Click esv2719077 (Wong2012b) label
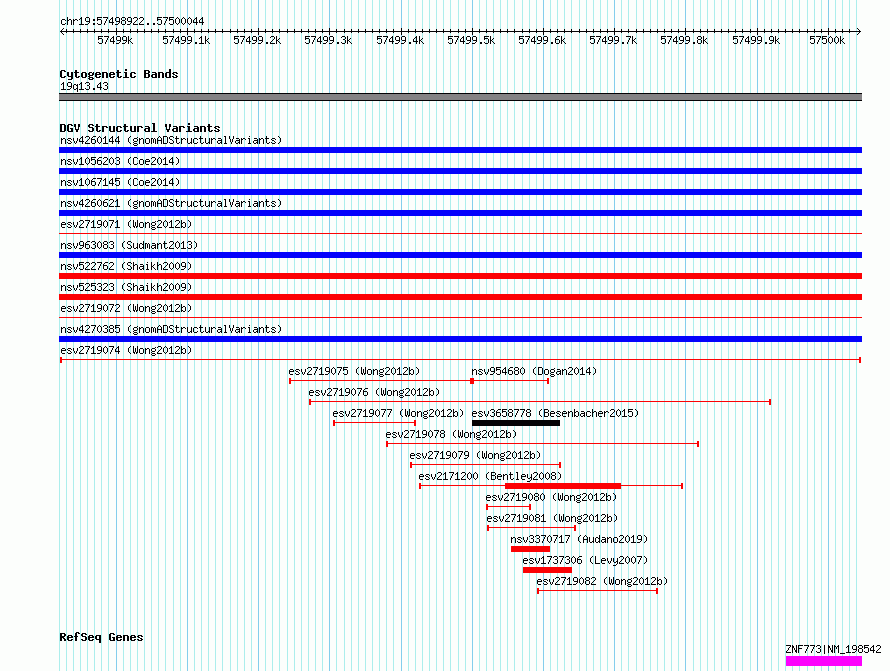The width and height of the screenshot is (890, 671). (x=398, y=413)
